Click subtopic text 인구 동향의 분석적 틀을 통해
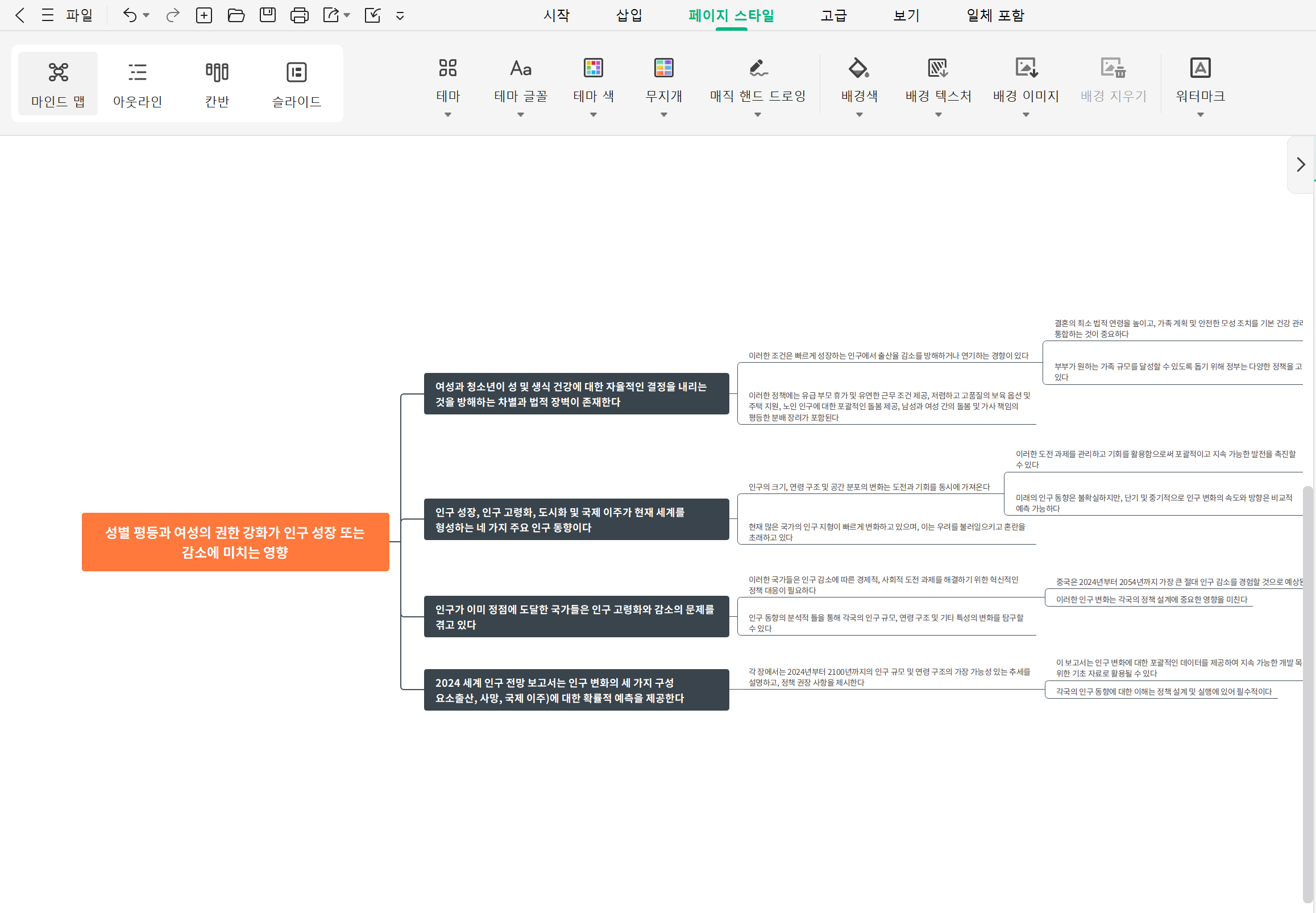This screenshot has height=913, width=1316. pyautogui.click(x=886, y=623)
